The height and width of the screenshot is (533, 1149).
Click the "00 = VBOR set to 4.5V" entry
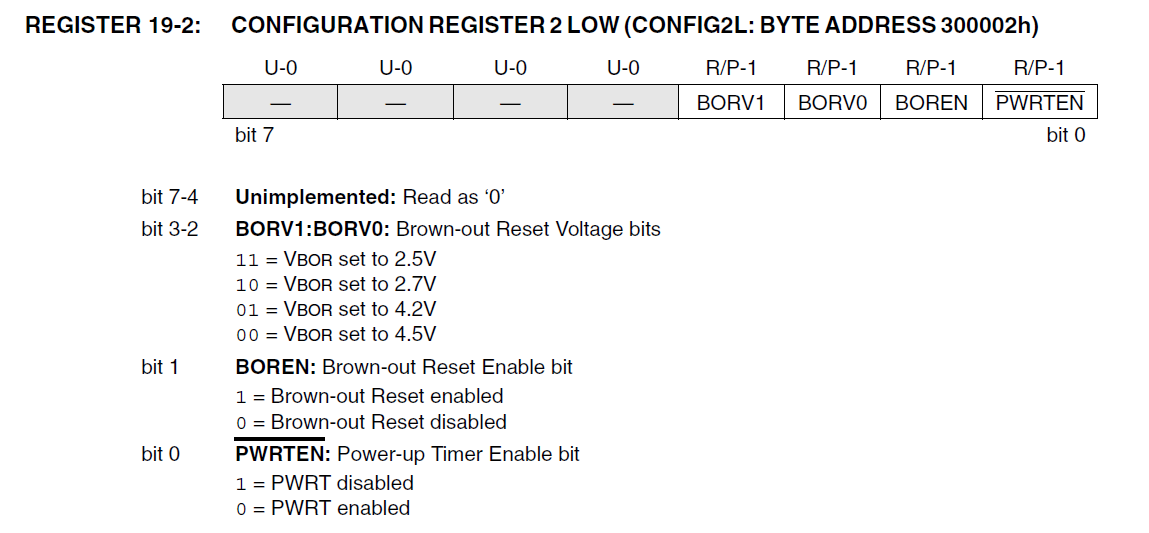[x=336, y=334]
